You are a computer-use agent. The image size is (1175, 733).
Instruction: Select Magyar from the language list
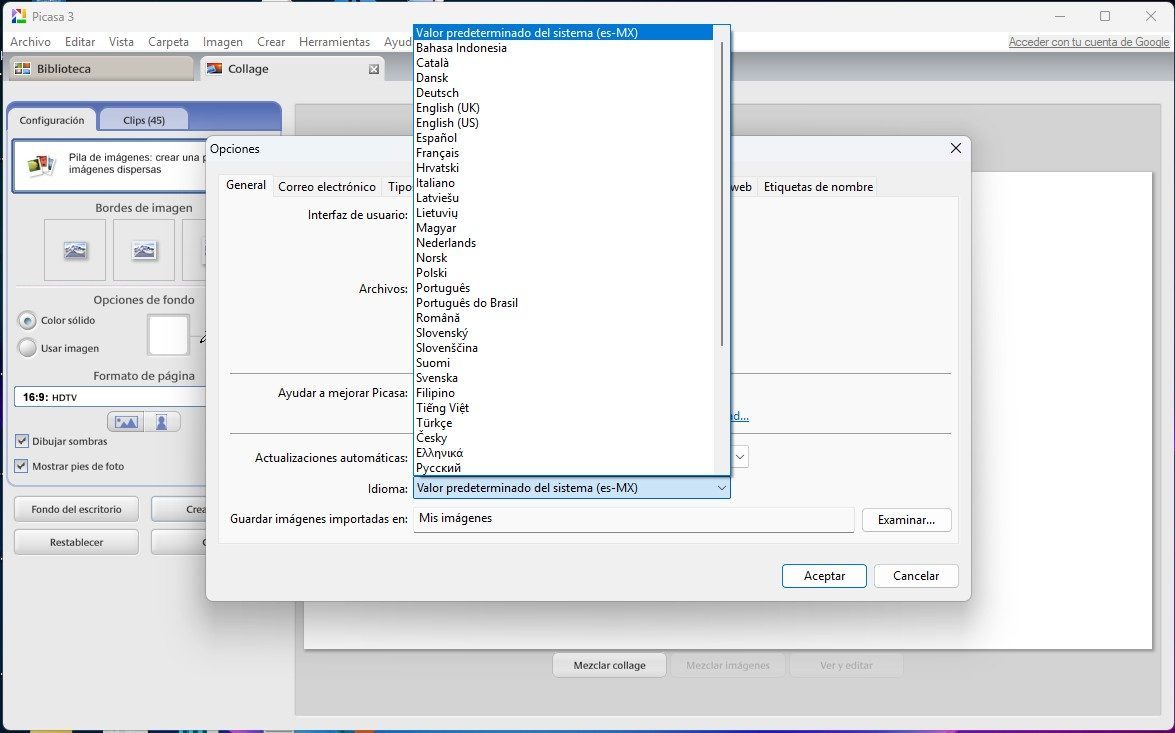[564, 228]
